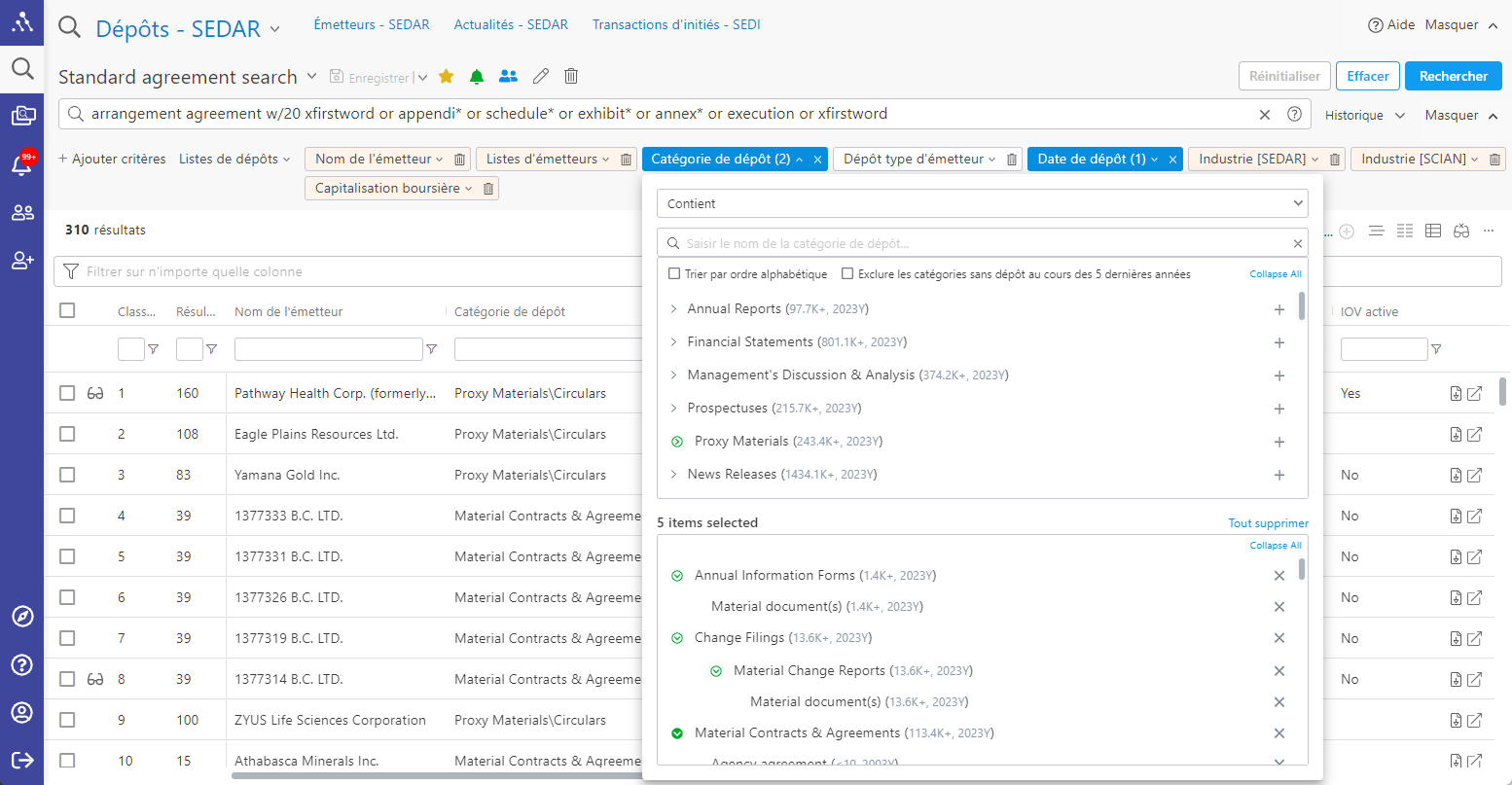Click Saisir le nom de la catégorie field
Viewport: 1512px width, 785px height.
click(x=983, y=243)
